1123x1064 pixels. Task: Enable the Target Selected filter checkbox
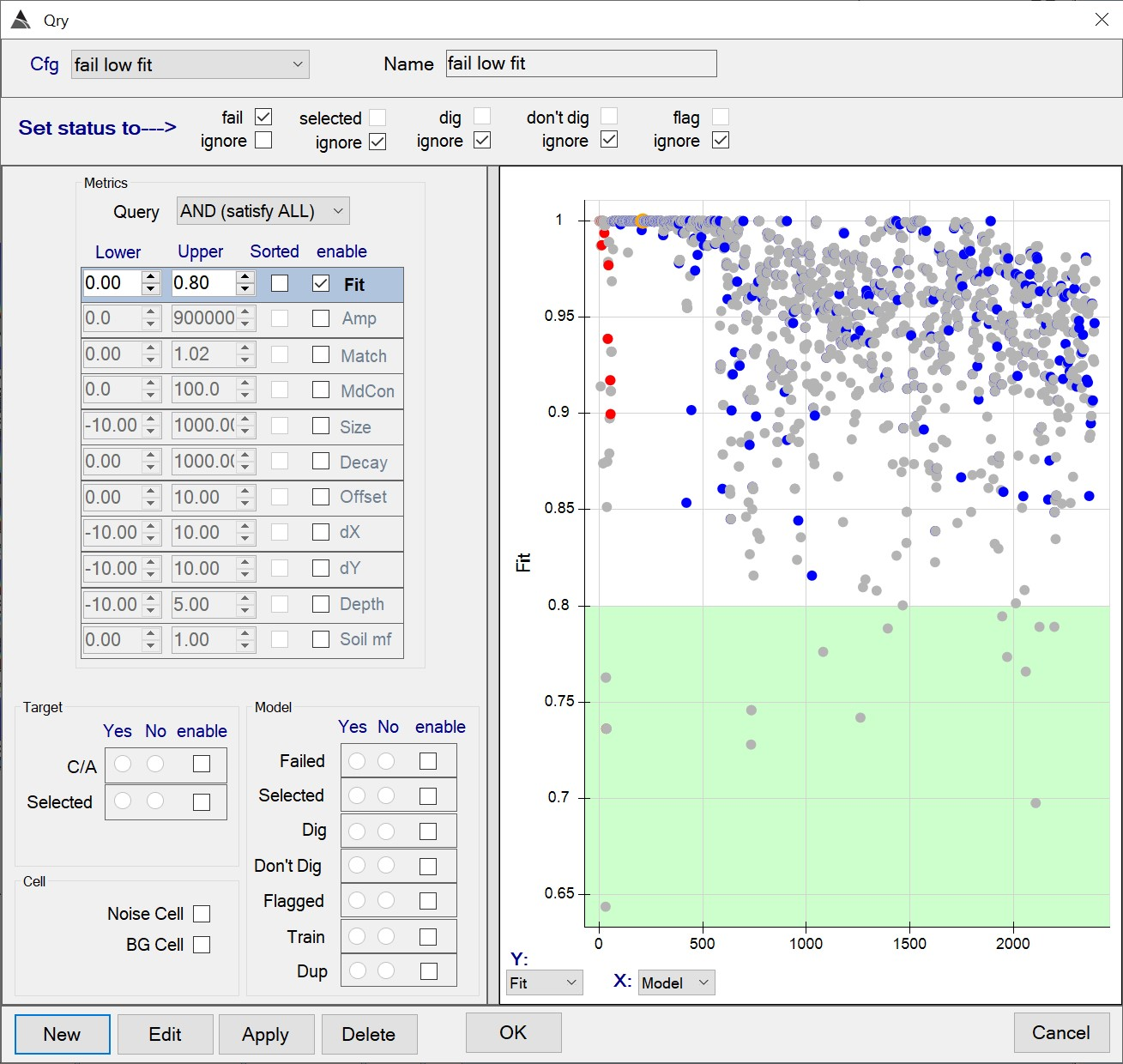tap(202, 801)
